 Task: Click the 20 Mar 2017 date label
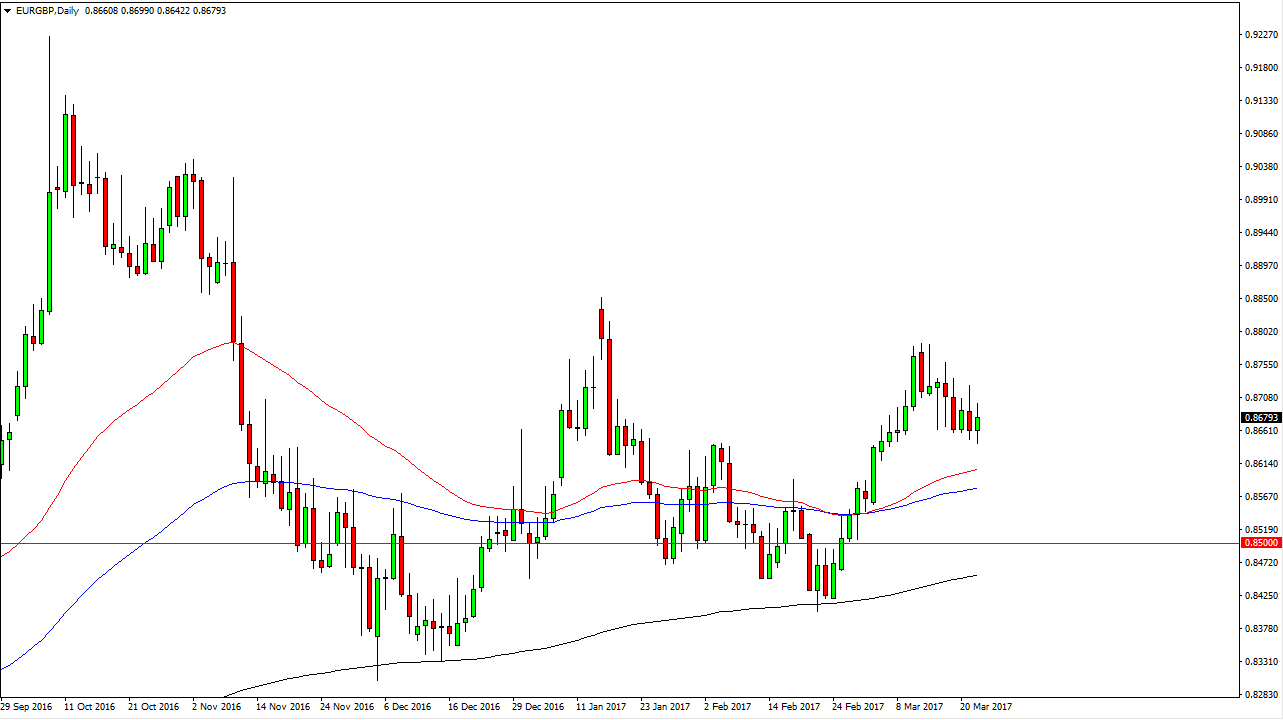pos(986,706)
